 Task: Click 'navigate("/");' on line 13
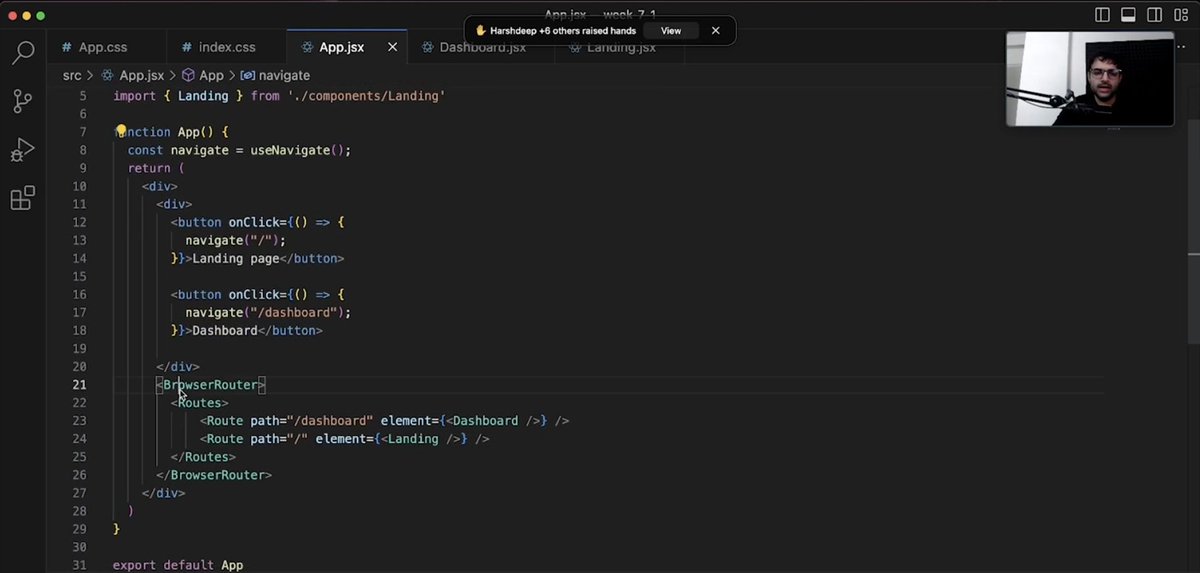236,240
